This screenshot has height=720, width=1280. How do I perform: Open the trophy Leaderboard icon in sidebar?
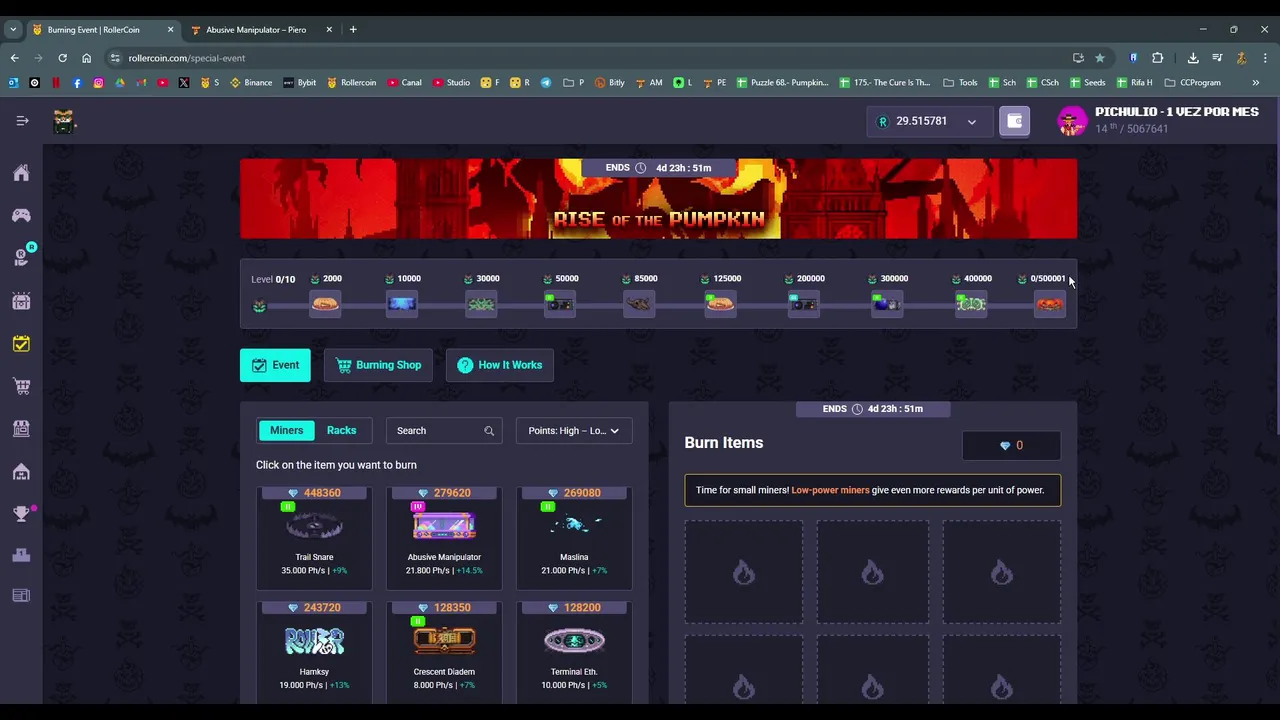point(21,514)
